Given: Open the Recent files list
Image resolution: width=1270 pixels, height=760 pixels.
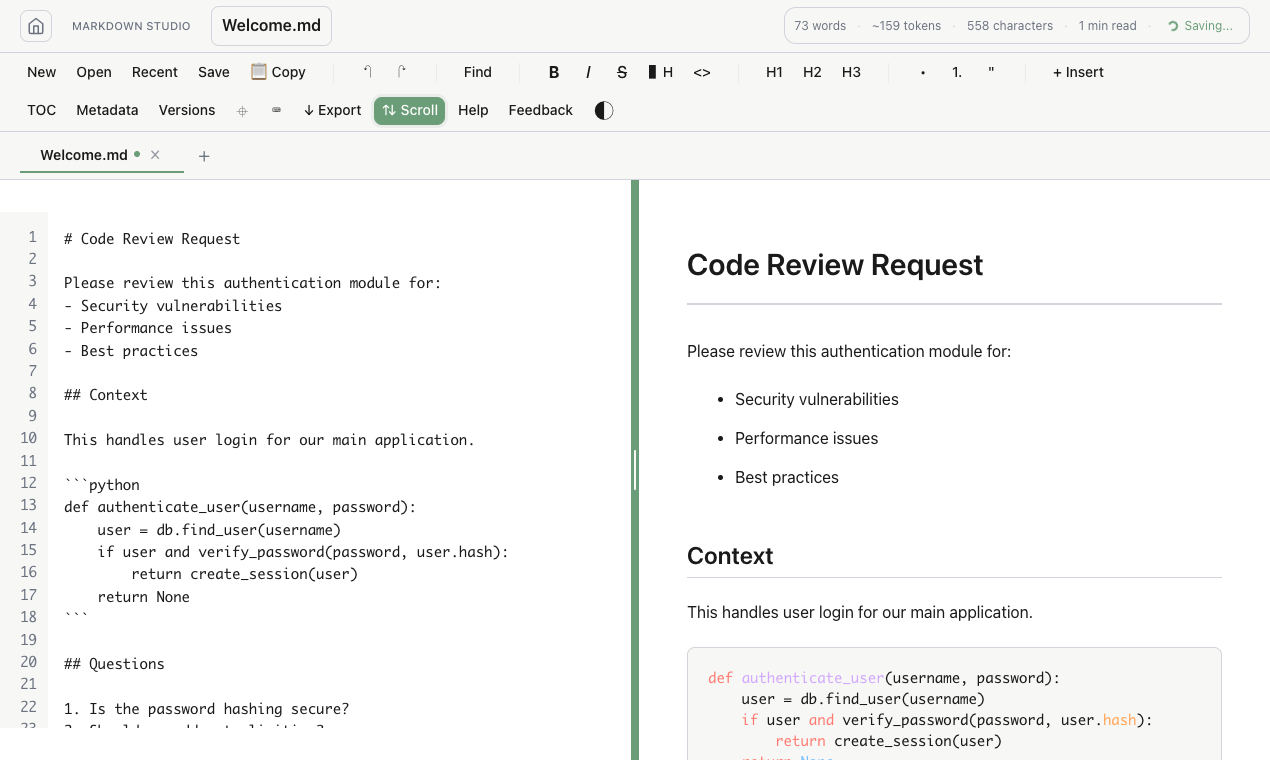Looking at the screenshot, I should click(155, 72).
